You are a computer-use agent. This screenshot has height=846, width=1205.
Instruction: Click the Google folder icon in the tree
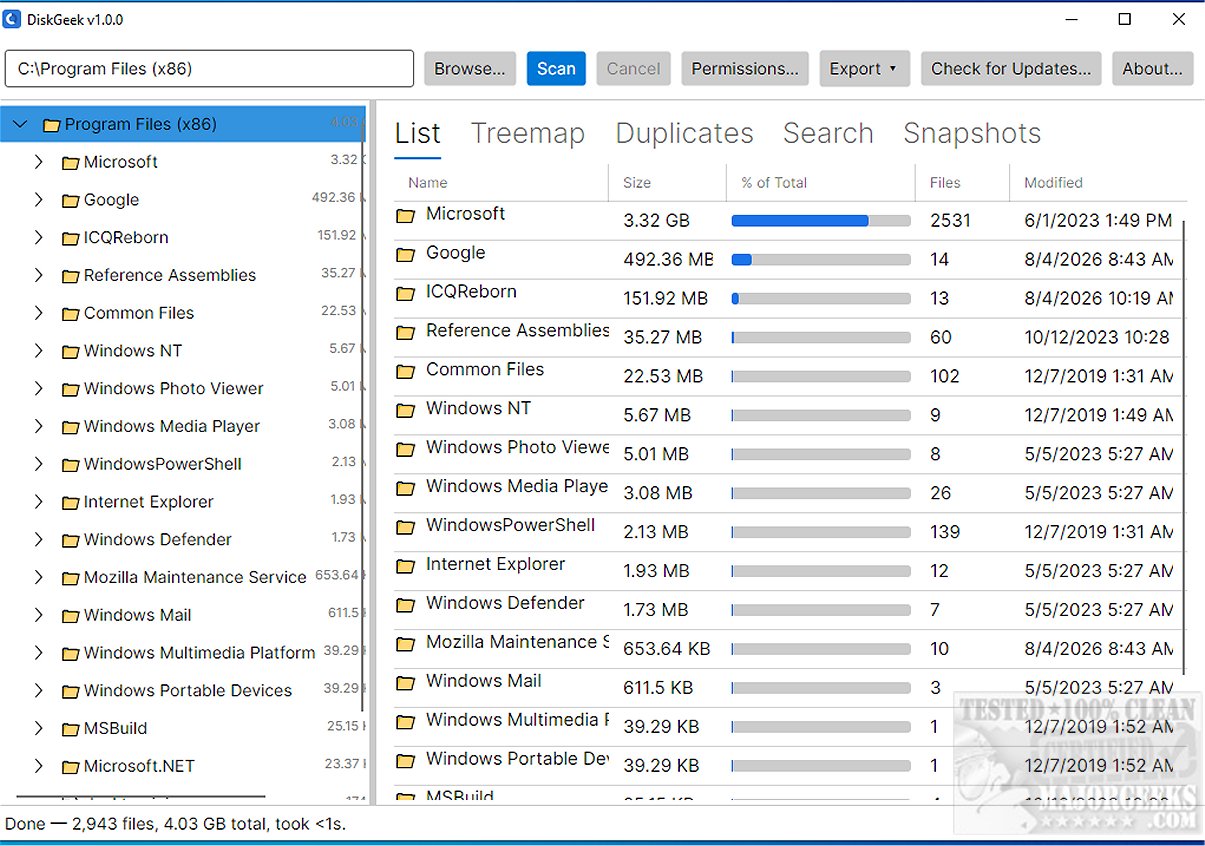point(70,201)
